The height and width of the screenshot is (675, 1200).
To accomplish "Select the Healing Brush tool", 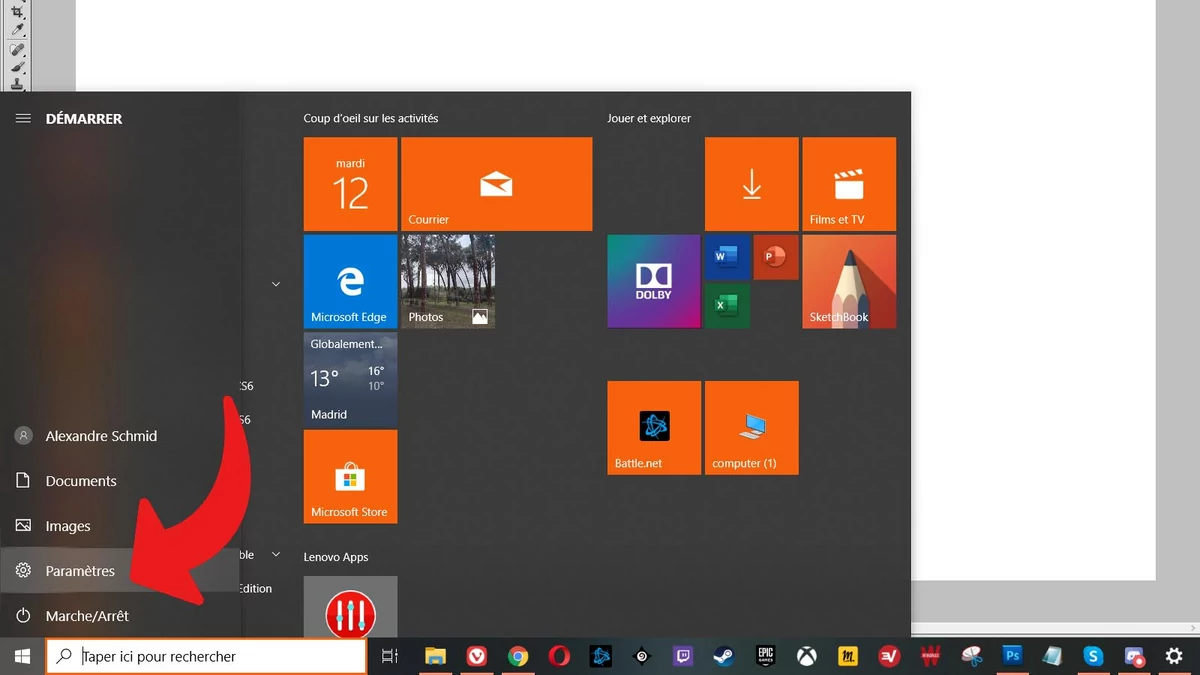I will tap(17, 48).
